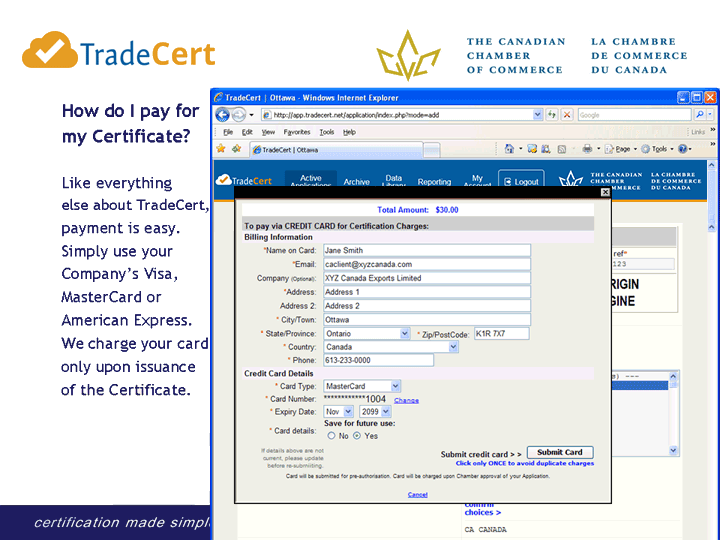
Task: Open the Archive nav tab
Action: pyautogui.click(x=356, y=181)
